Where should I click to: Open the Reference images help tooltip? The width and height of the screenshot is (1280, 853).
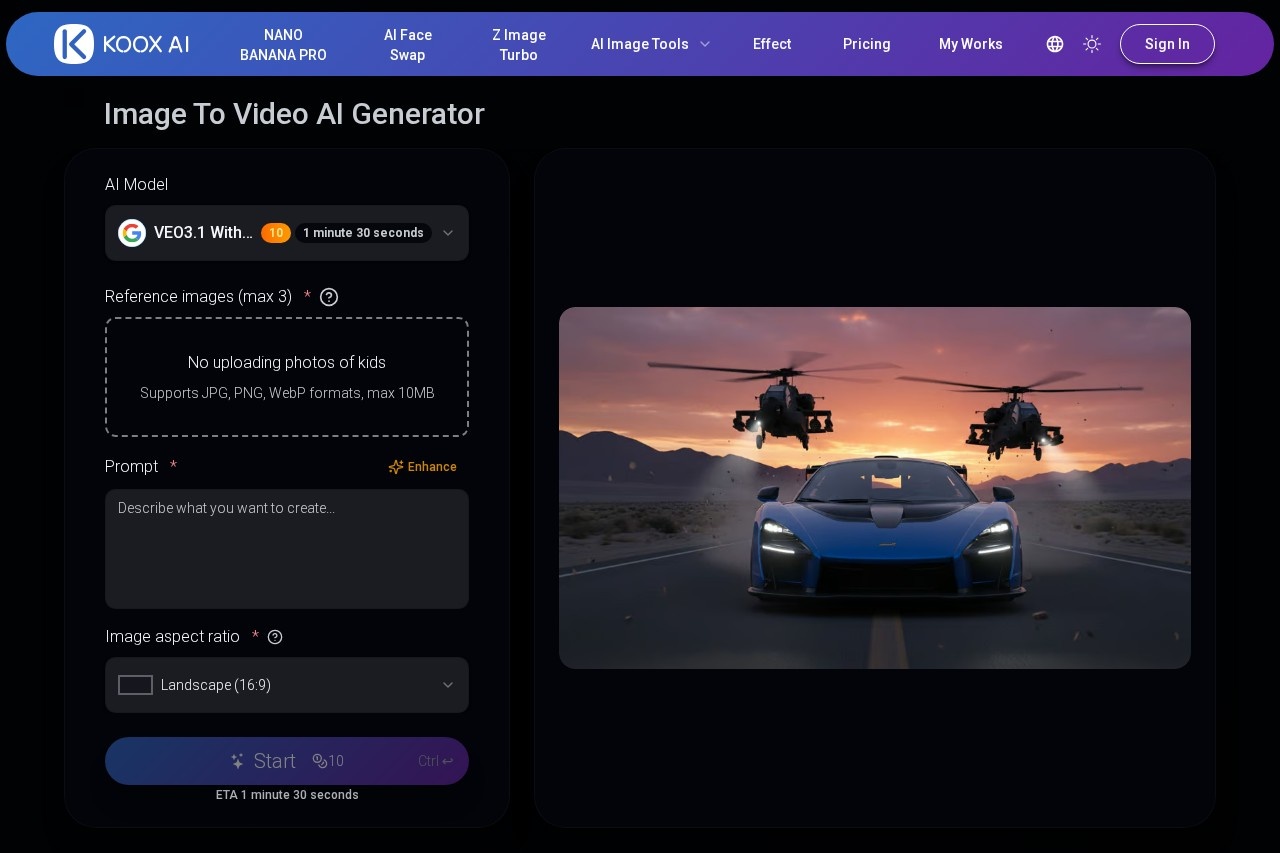[329, 297]
